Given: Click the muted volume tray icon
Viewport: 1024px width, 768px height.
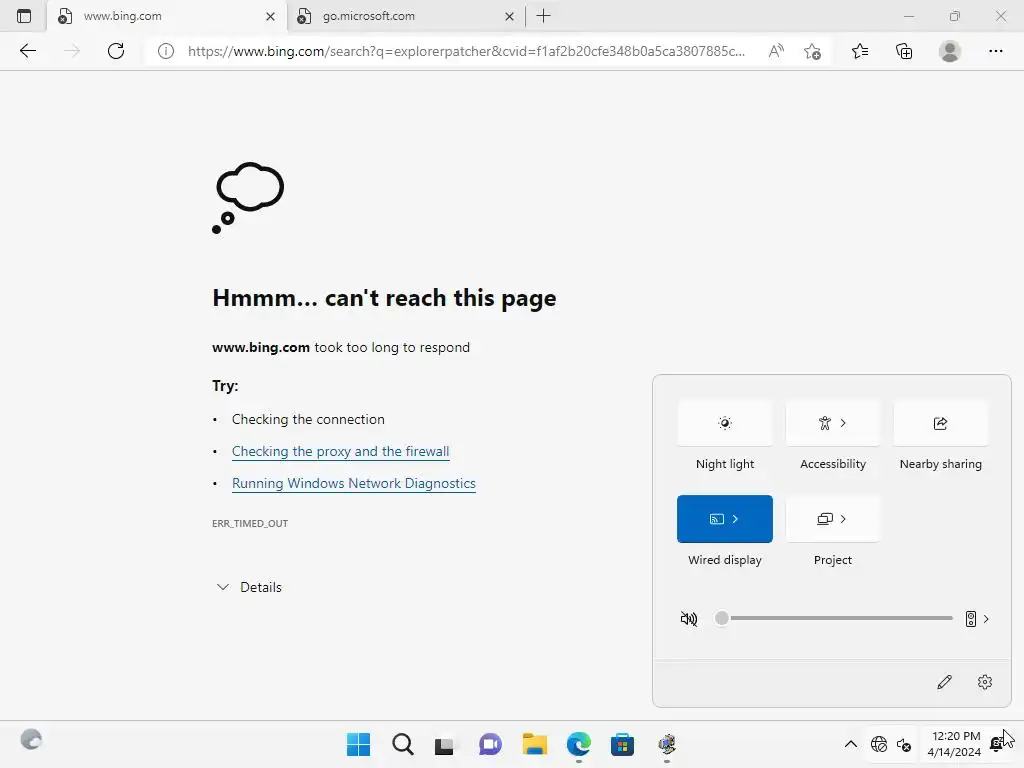Looking at the screenshot, I should (x=904, y=744).
